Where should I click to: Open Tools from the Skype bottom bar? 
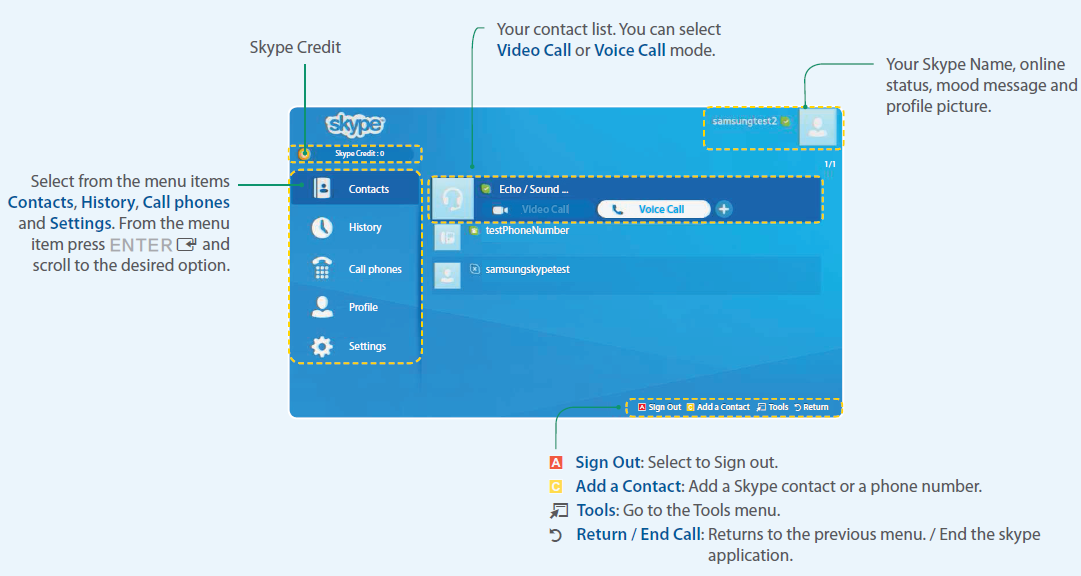pos(772,407)
